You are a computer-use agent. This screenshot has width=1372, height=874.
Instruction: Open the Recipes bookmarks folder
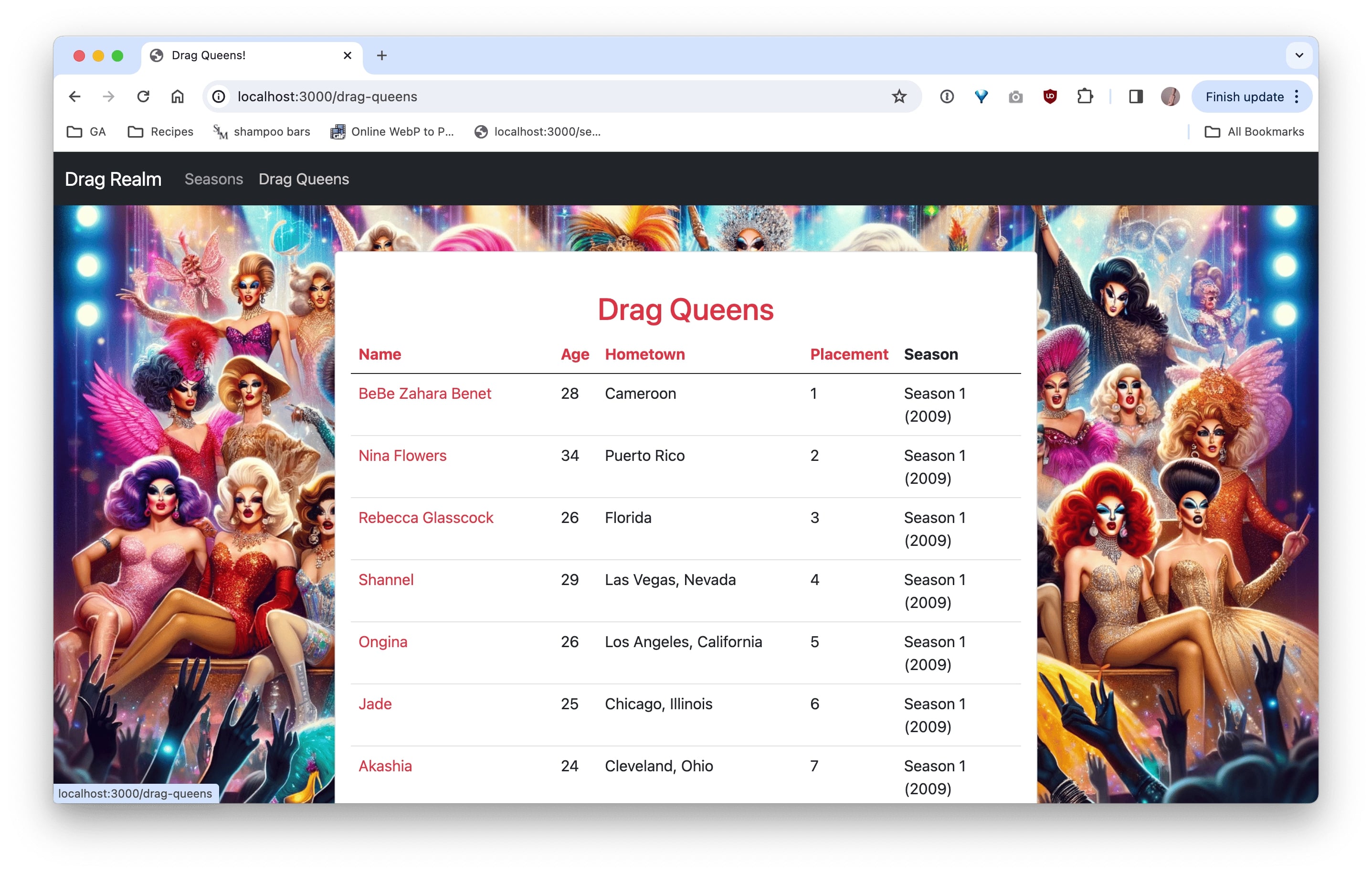(x=161, y=132)
